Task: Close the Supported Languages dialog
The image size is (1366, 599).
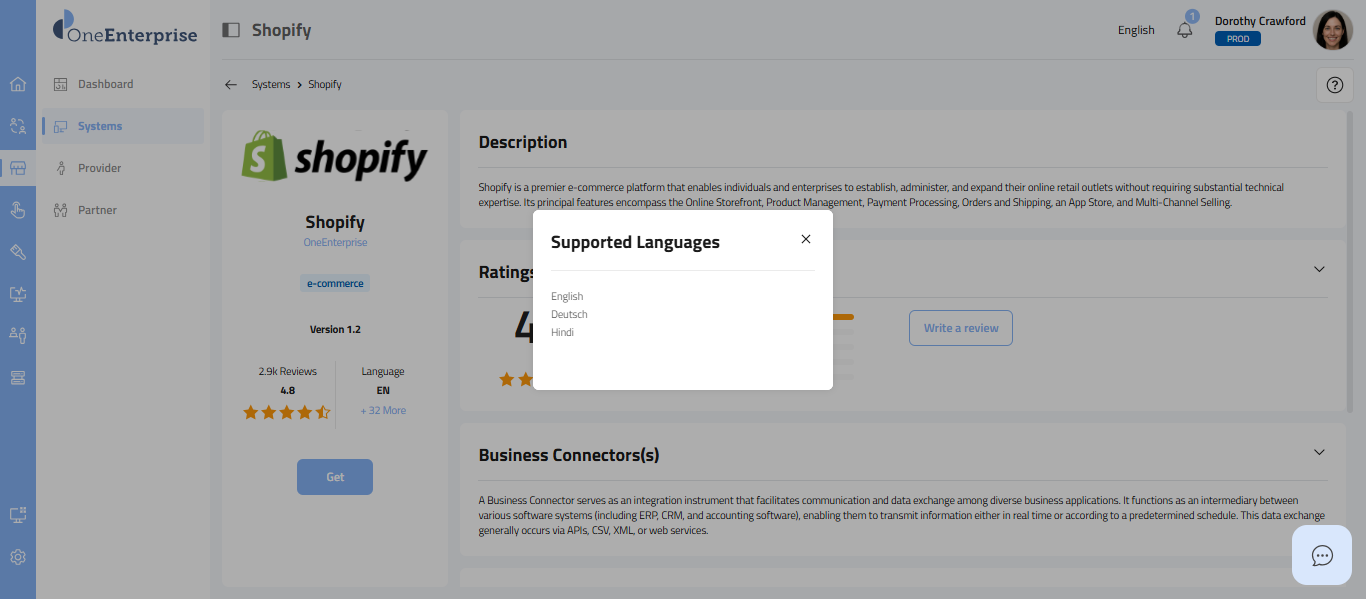Action: pyautogui.click(x=806, y=239)
